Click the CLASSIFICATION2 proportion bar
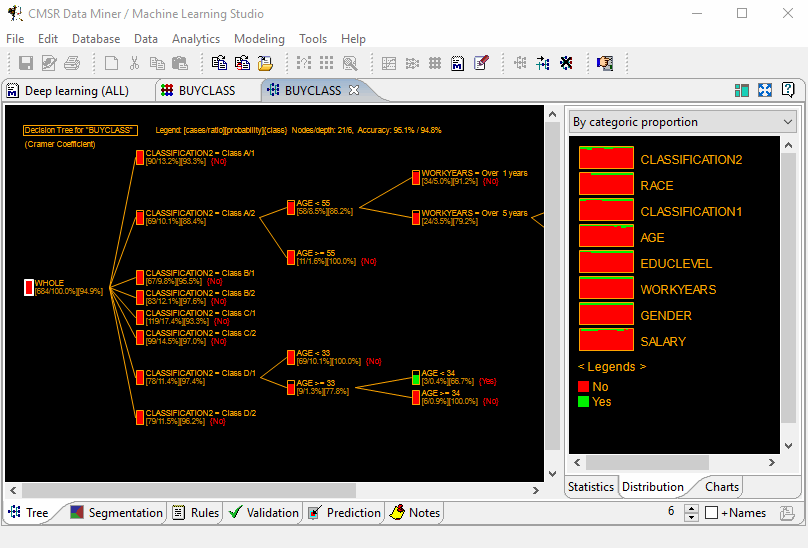The image size is (808, 548). pos(607,158)
